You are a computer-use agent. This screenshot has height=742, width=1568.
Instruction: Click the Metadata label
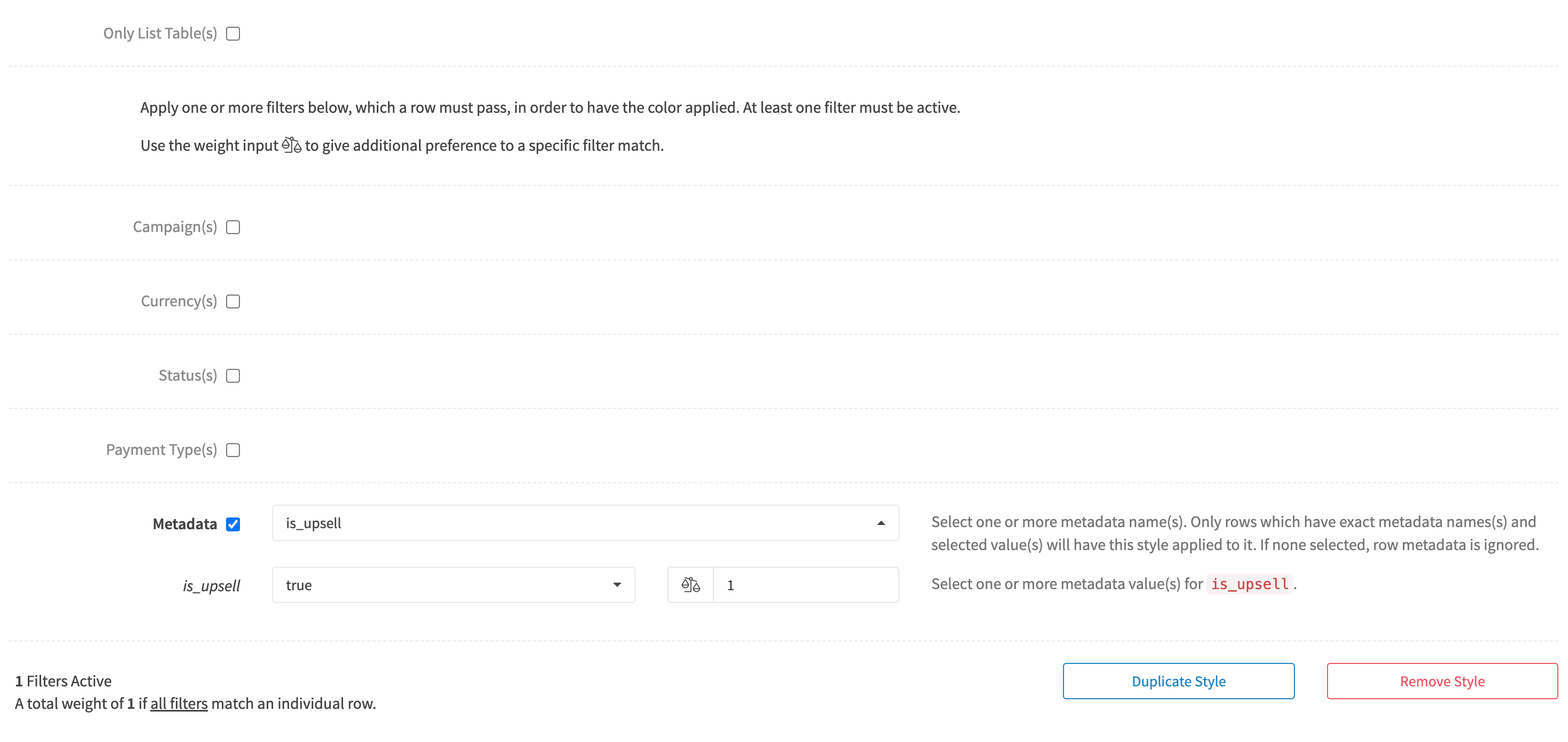click(184, 524)
